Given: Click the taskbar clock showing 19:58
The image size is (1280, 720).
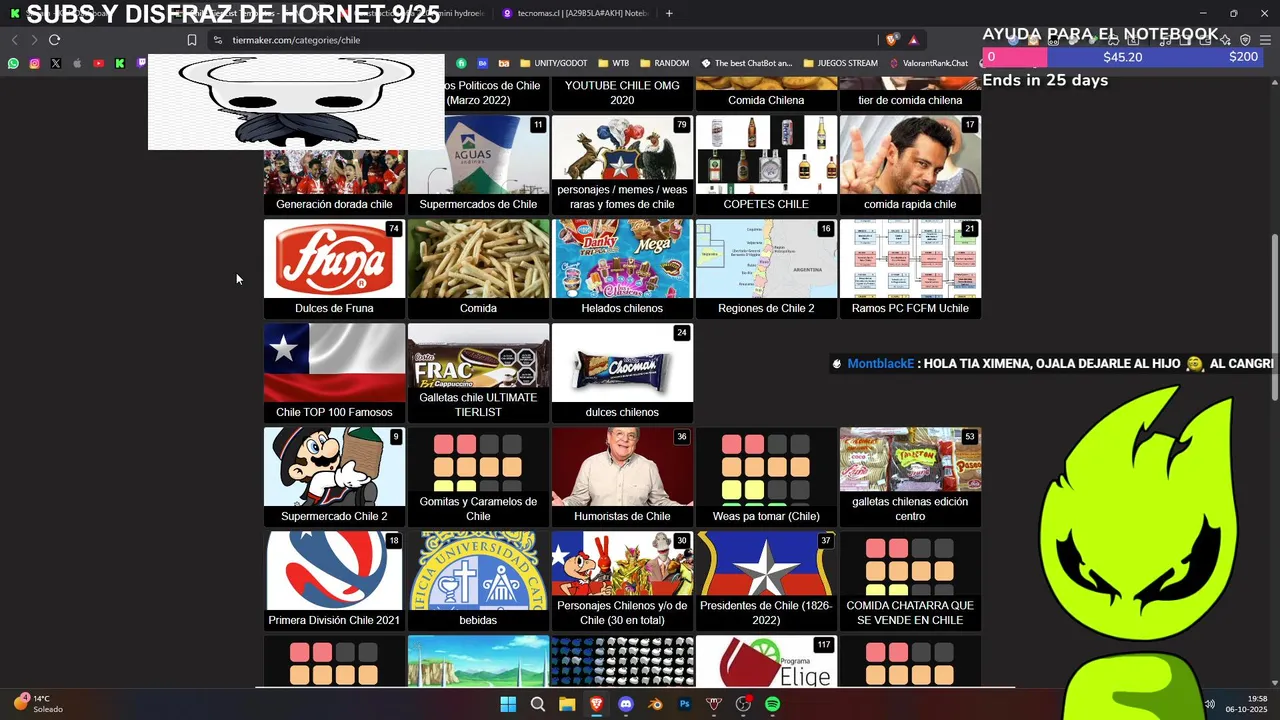Looking at the screenshot, I should tap(1248, 704).
